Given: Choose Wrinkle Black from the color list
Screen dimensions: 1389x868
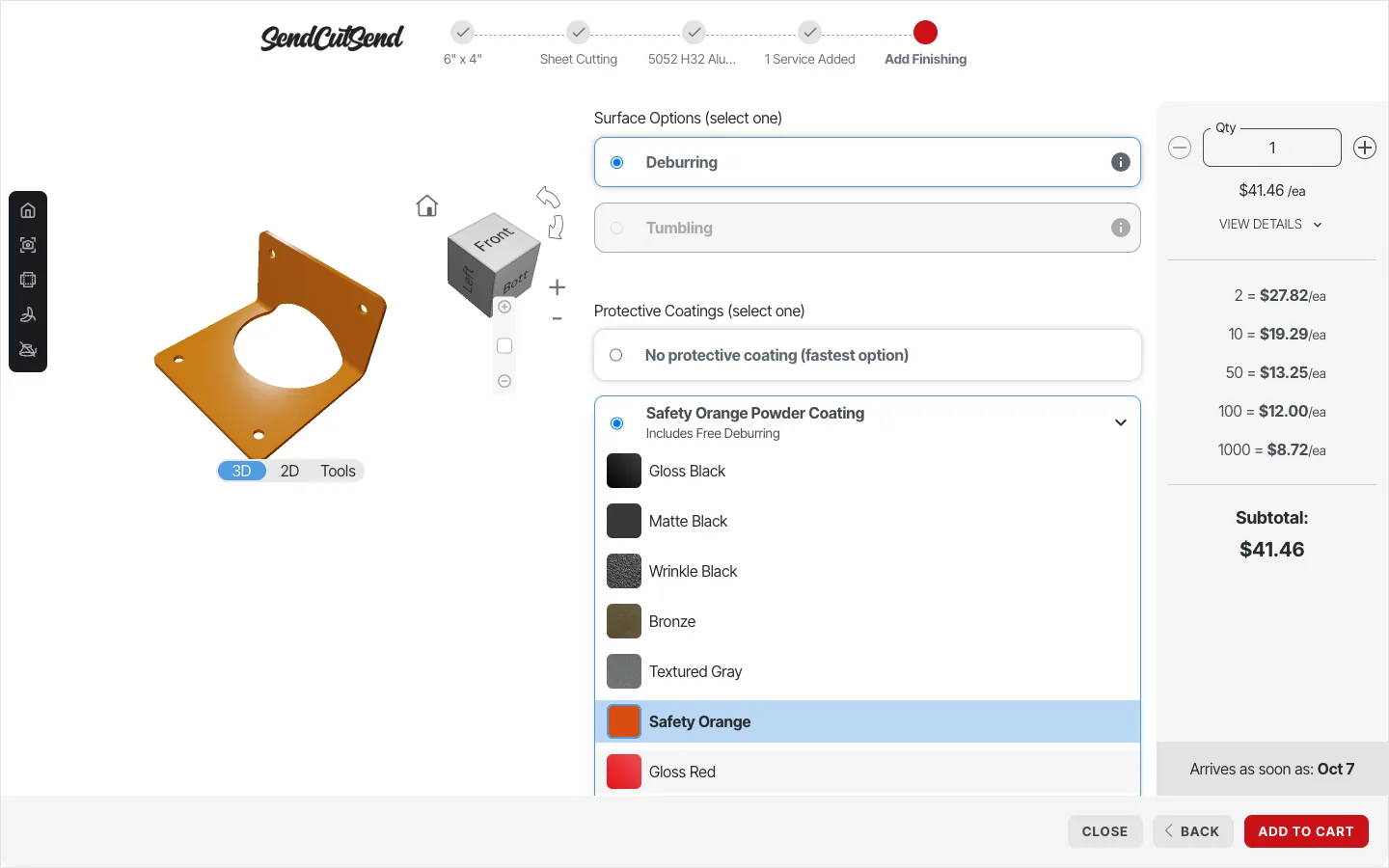Looking at the screenshot, I should [x=867, y=571].
